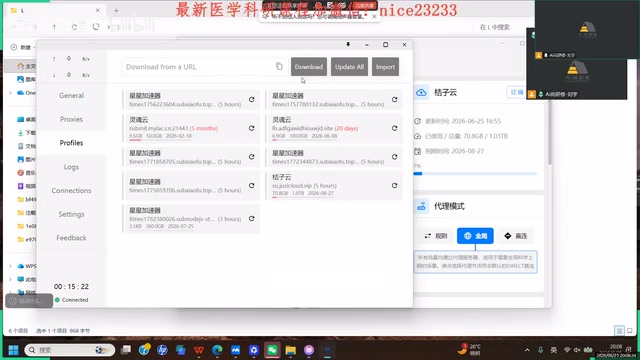Refresh the 星星加速器 times1756223604 profile
This screenshot has height=360, width=640.
coord(251,100)
